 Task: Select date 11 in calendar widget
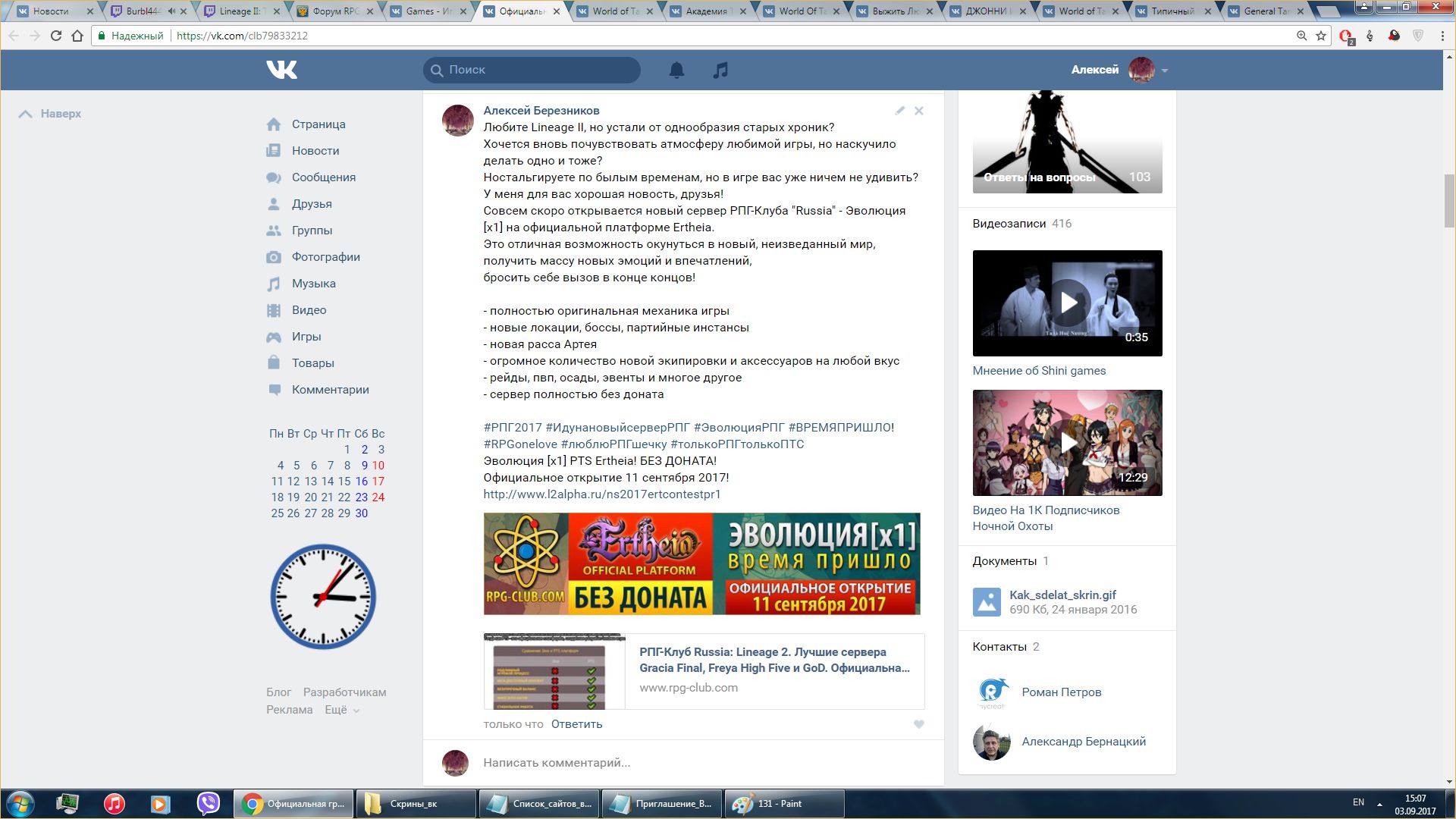pos(277,482)
